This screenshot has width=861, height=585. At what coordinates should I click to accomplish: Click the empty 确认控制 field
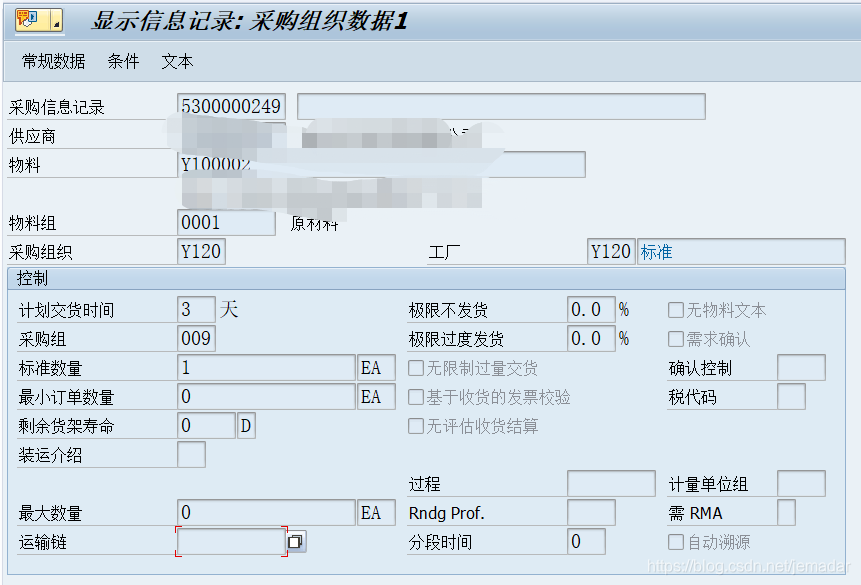[801, 367]
